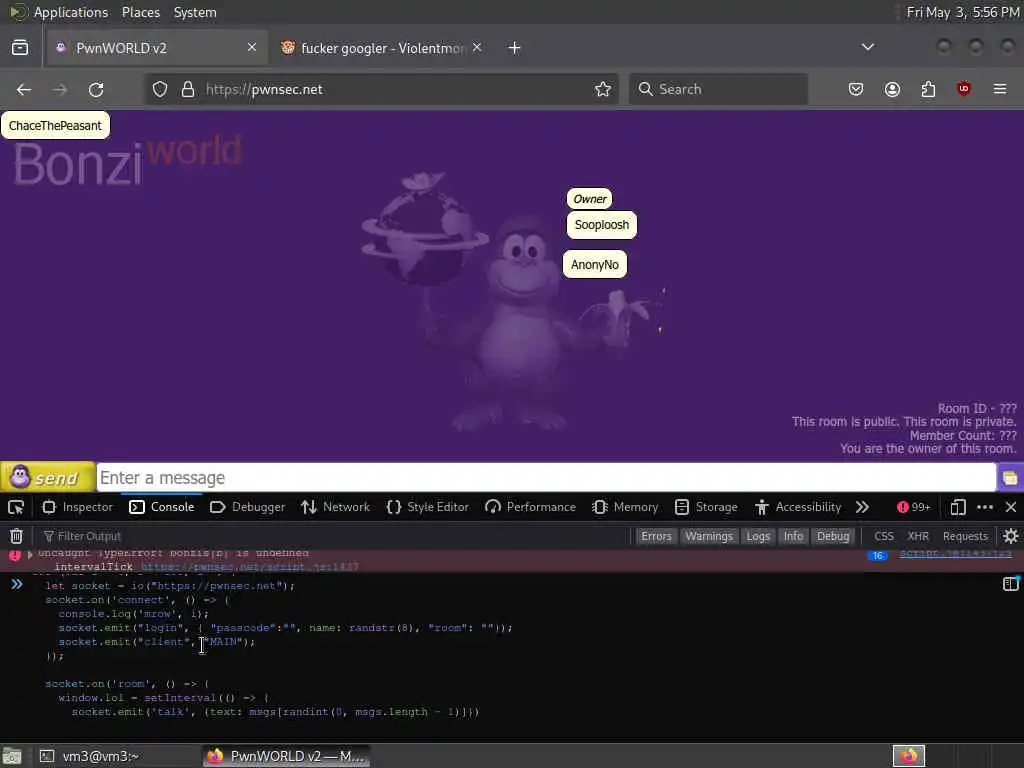Toggle Warnings filter in console
Viewport: 1024px width, 768px height.
(x=709, y=536)
